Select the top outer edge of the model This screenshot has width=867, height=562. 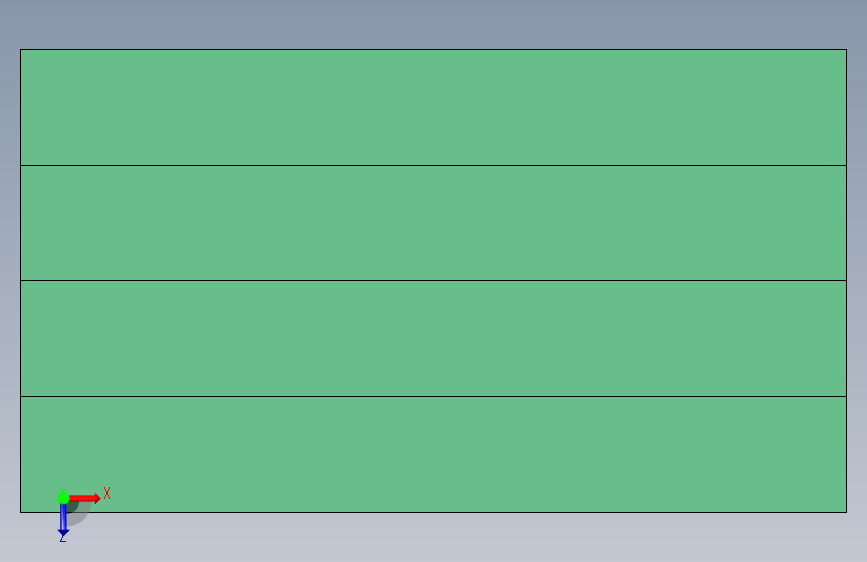[x=434, y=50]
